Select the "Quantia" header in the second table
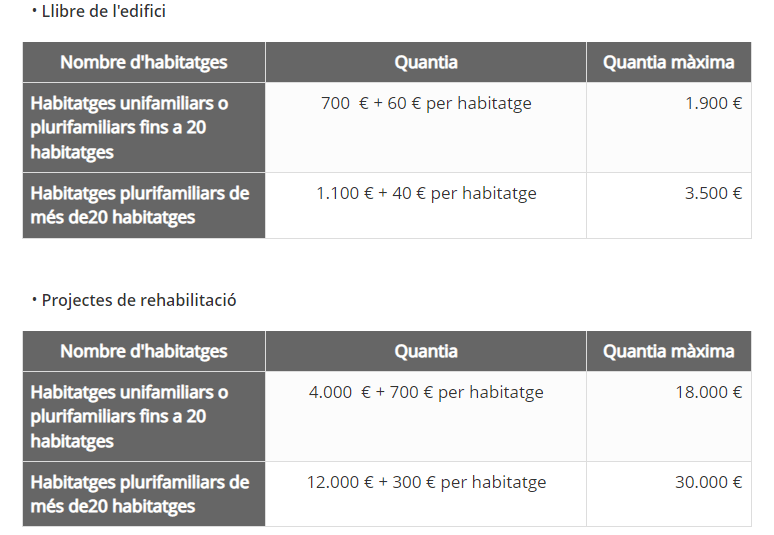The image size is (774, 535). pyautogui.click(x=426, y=351)
